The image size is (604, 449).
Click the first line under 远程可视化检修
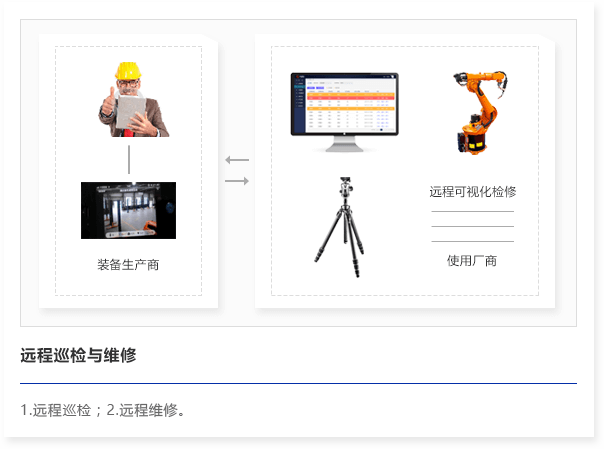pos(472,212)
